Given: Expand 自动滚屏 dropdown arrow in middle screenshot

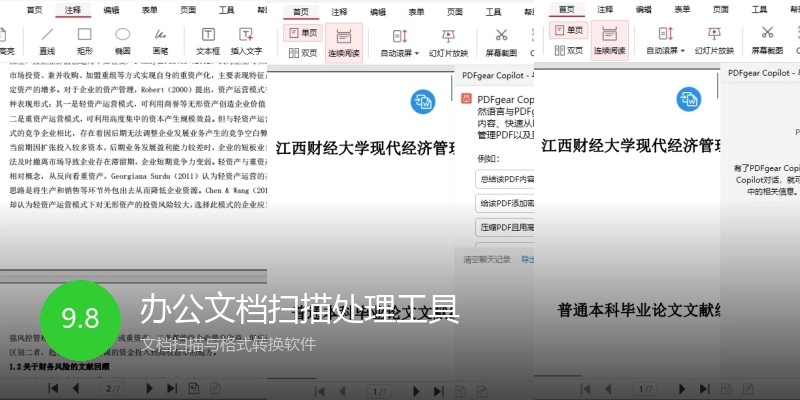Looking at the screenshot, I should pyautogui.click(x=416, y=53).
